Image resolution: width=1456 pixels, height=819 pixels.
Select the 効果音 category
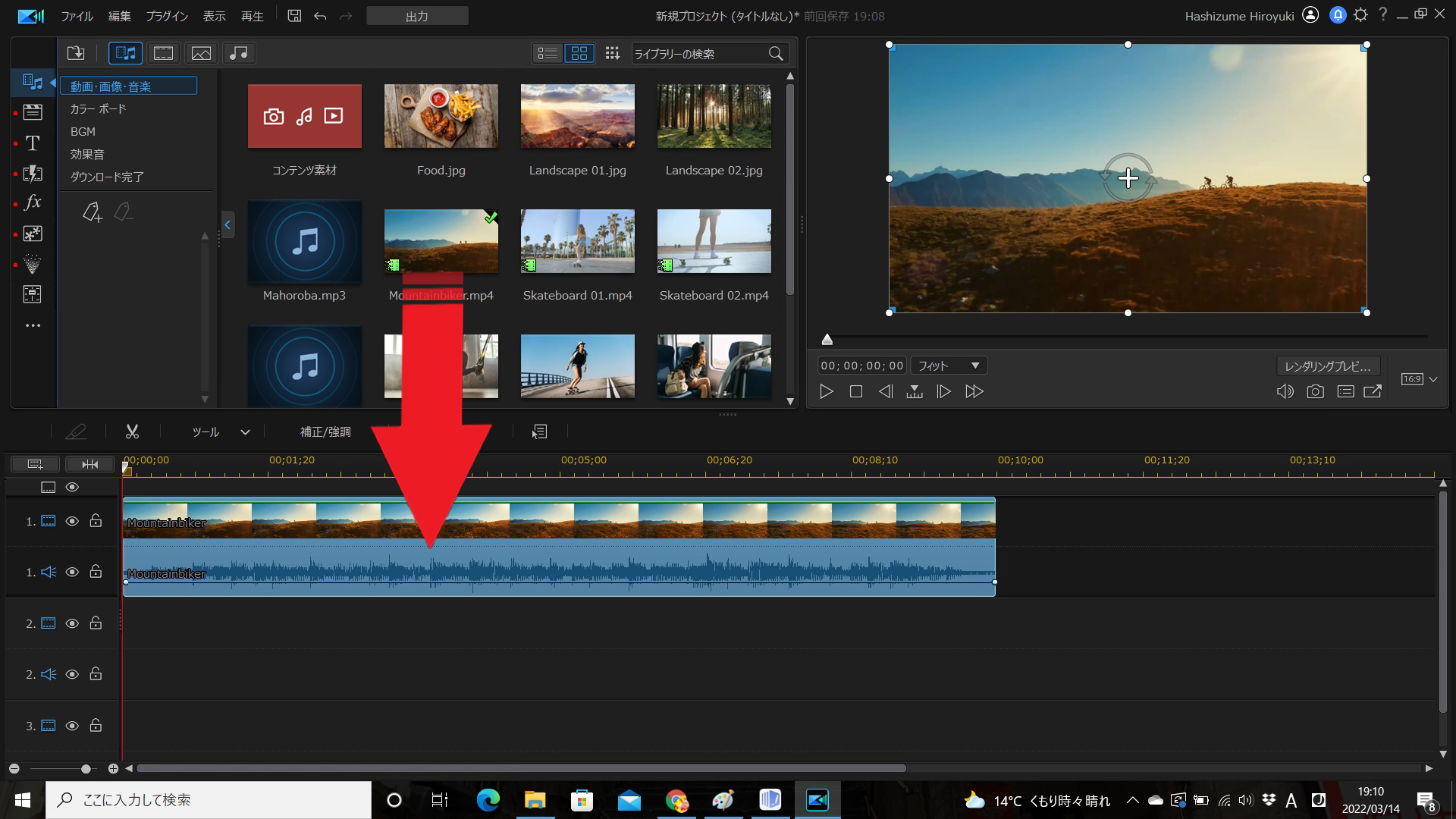tap(87, 154)
